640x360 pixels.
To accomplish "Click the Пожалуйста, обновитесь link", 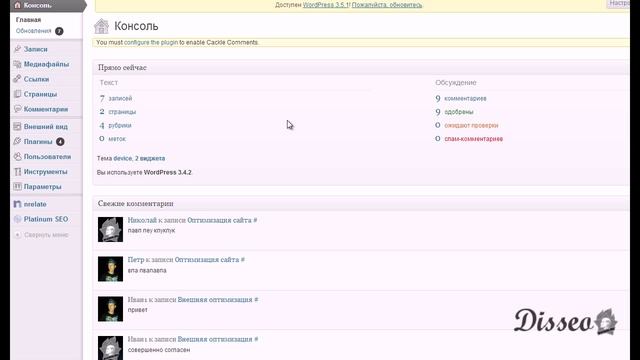I will (x=387, y=5).
